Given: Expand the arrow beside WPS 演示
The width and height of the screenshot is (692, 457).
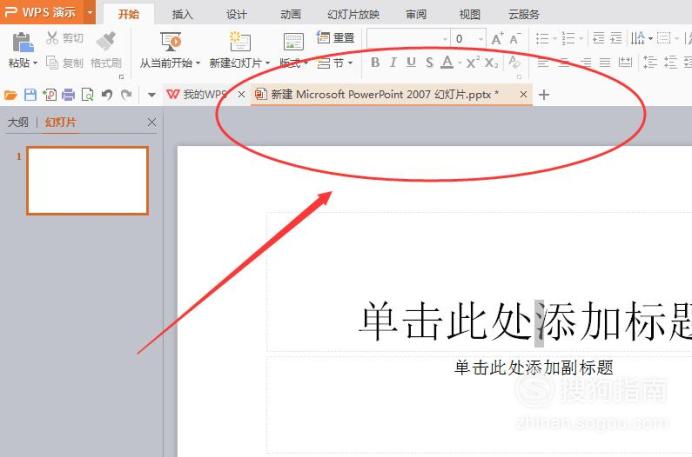Looking at the screenshot, I should click(x=90, y=12).
